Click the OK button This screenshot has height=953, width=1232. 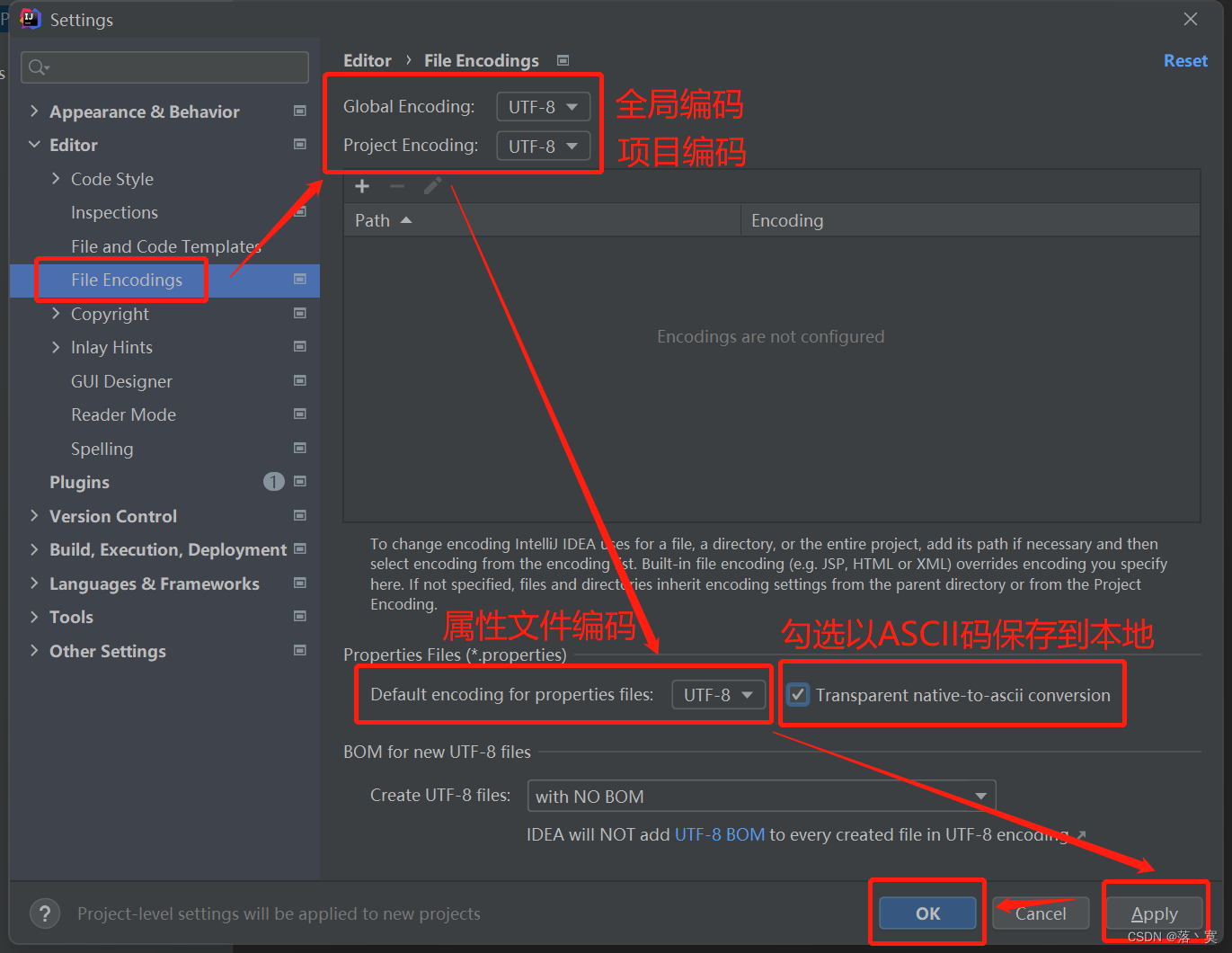click(927, 913)
